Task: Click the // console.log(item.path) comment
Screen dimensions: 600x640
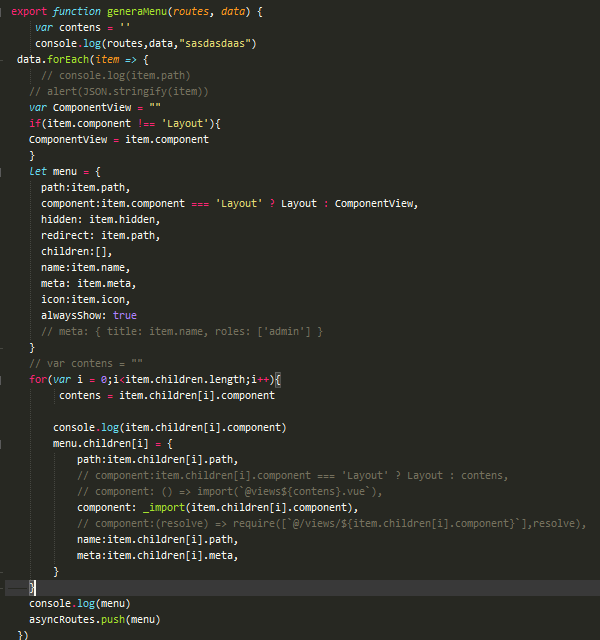Action: 116,76
